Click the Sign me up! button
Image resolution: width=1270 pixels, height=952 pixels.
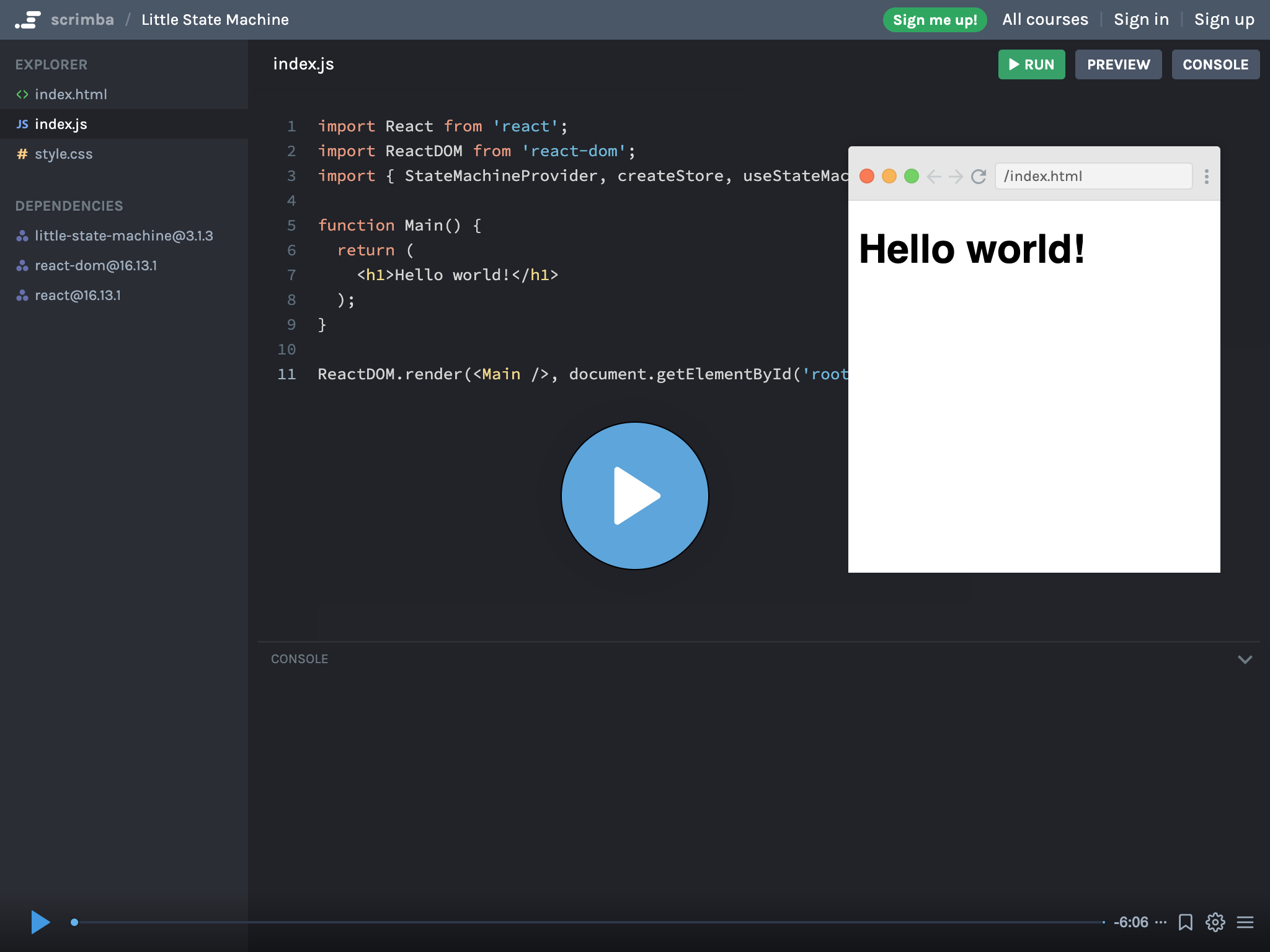point(935,20)
